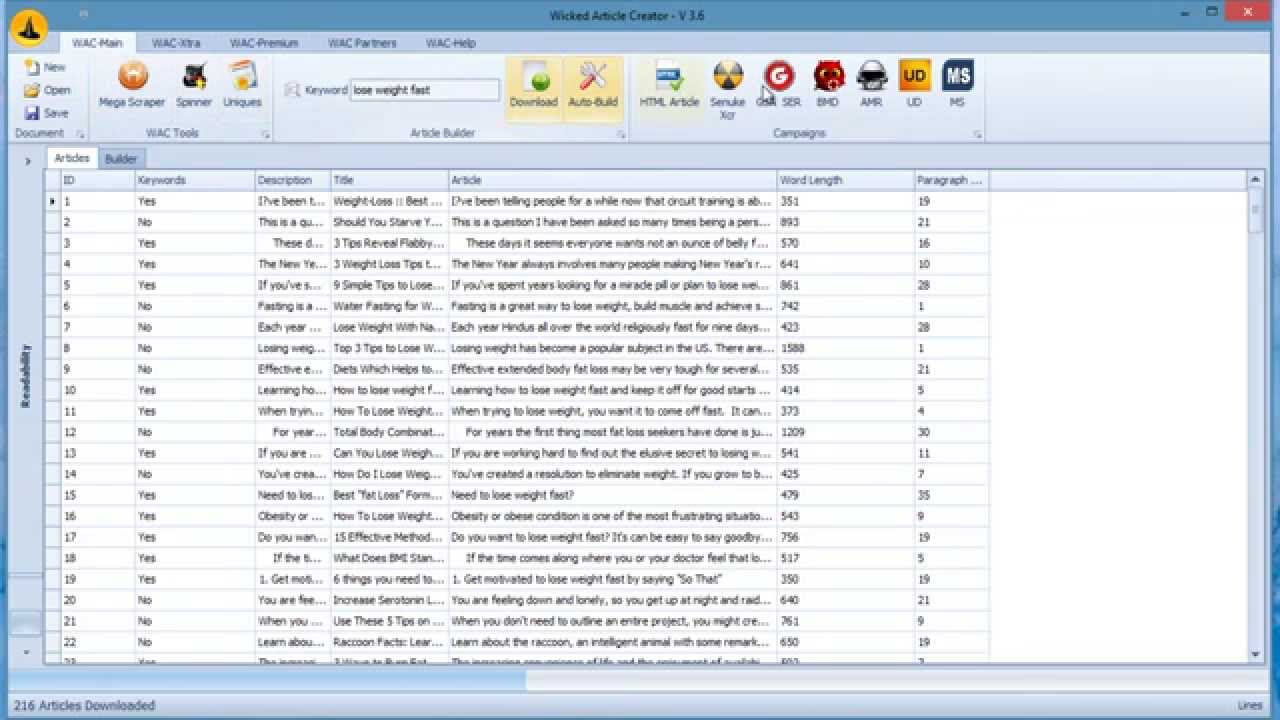Viewport: 1280px width, 720px height.
Task: Click '216 Articles Downloaded' status text
Action: [x=84, y=705]
